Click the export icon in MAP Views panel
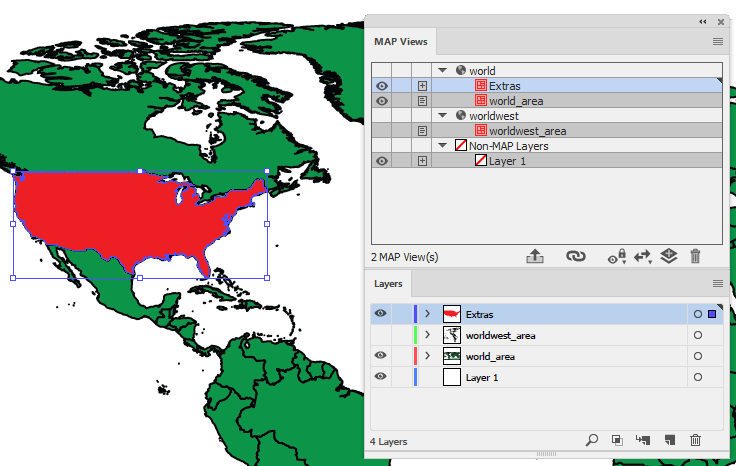The width and height of the screenshot is (736, 466). [x=535, y=256]
